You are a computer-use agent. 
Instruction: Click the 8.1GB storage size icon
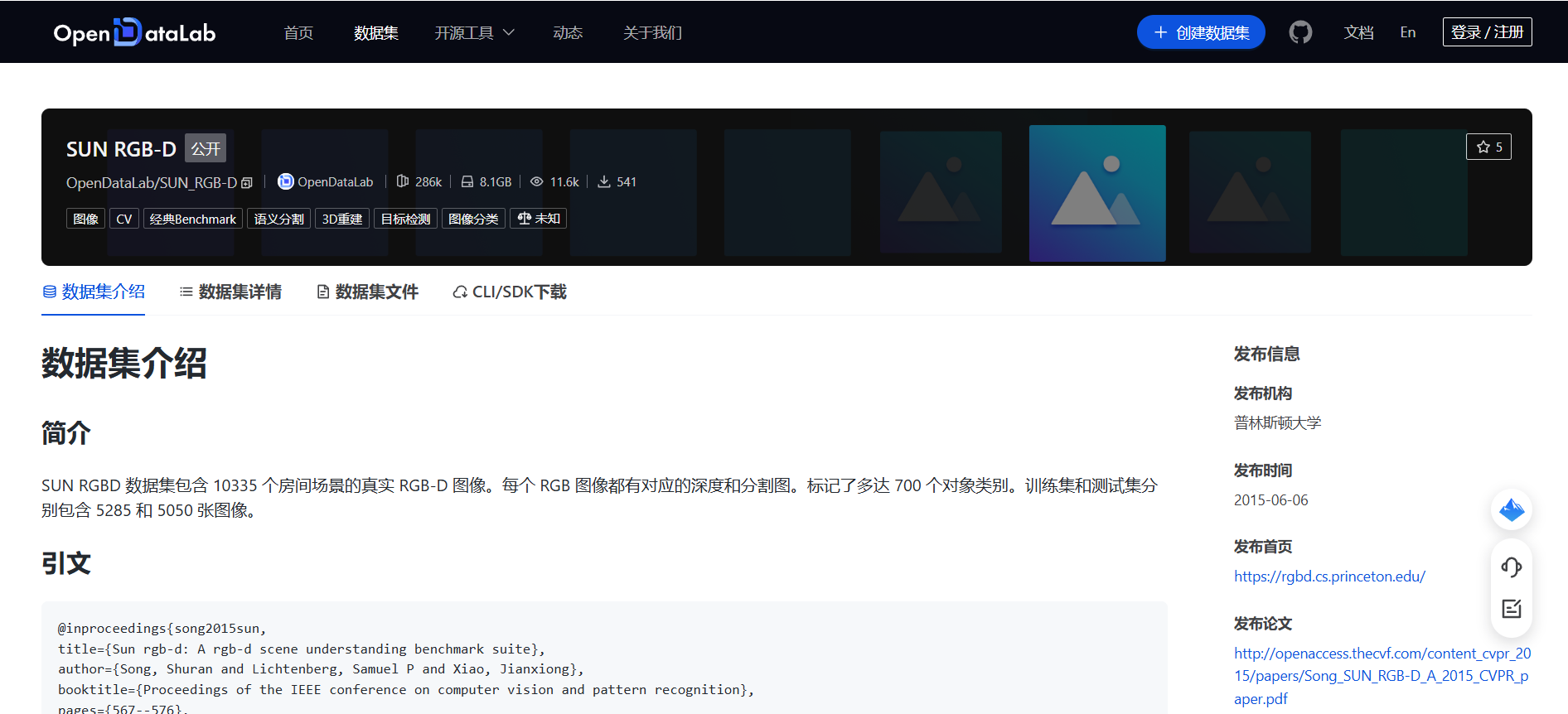(467, 181)
